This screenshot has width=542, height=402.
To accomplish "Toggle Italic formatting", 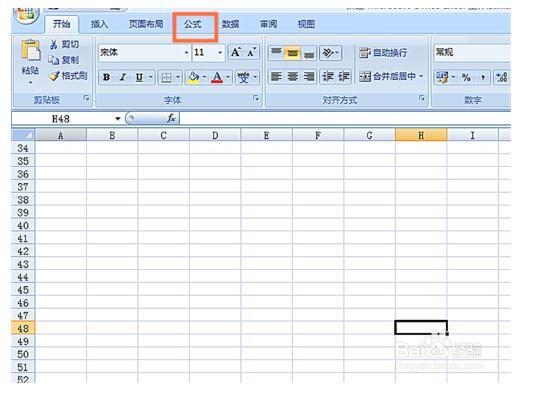I will [122, 77].
